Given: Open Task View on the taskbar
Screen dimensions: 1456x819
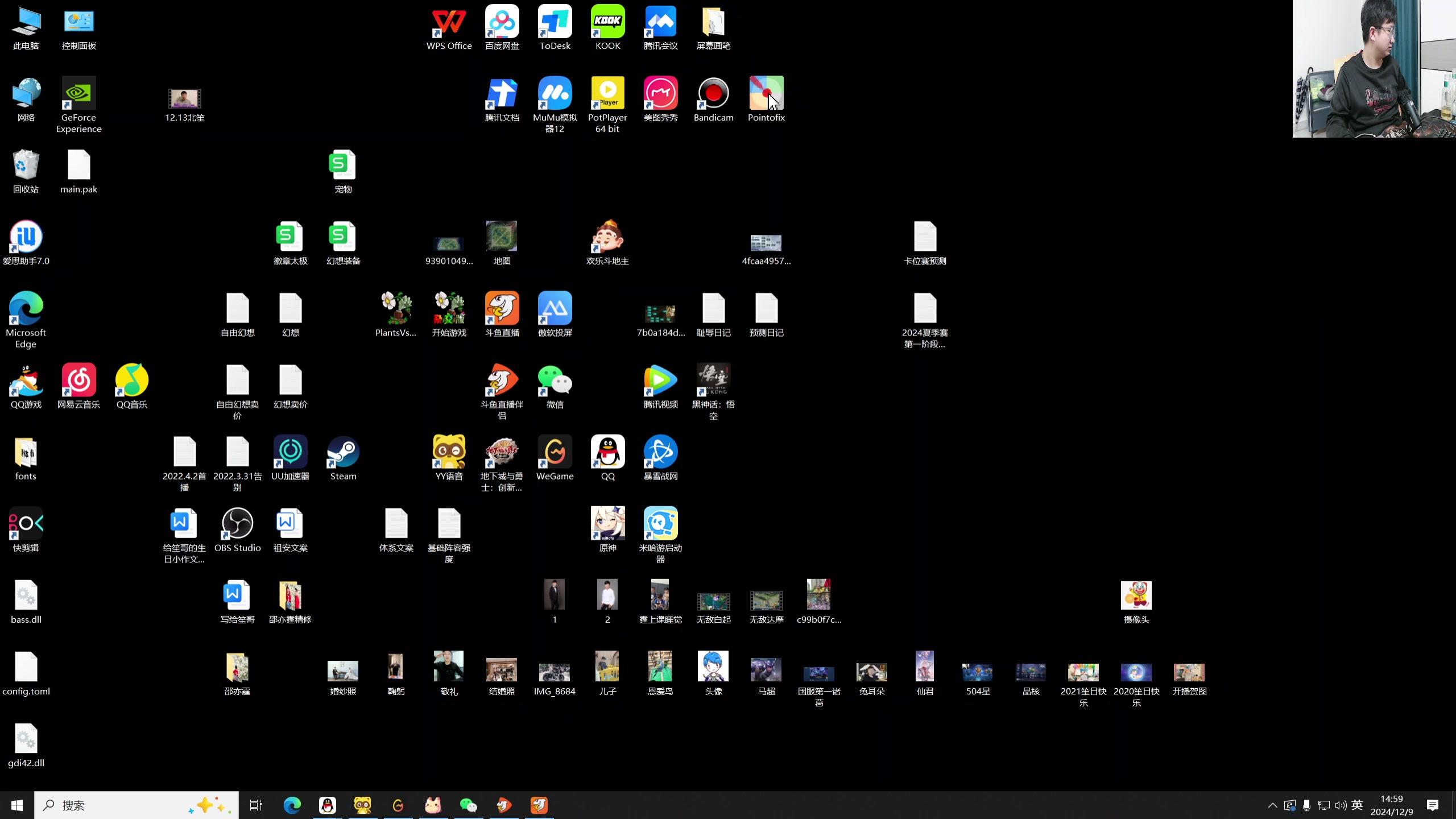Looking at the screenshot, I should 256,805.
